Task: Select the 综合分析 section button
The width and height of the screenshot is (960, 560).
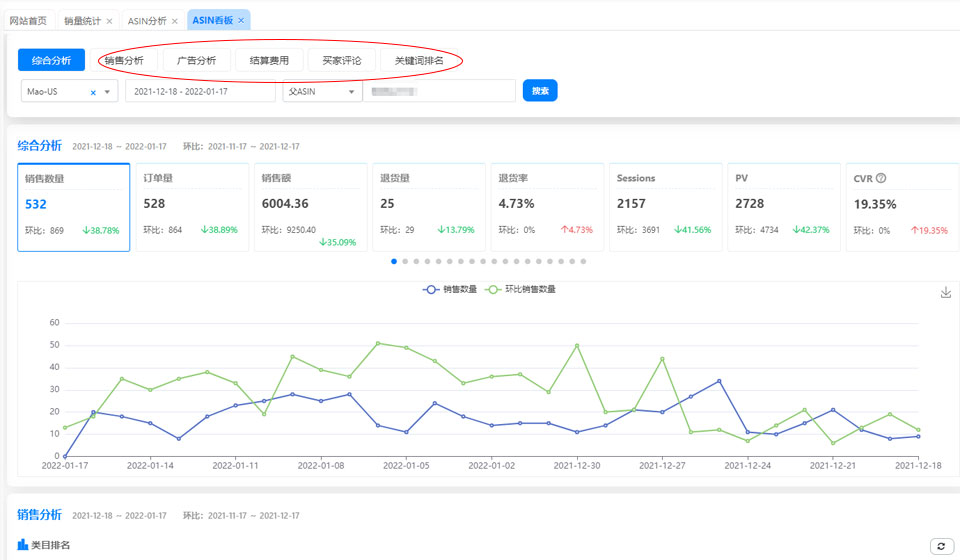Action: click(x=51, y=60)
